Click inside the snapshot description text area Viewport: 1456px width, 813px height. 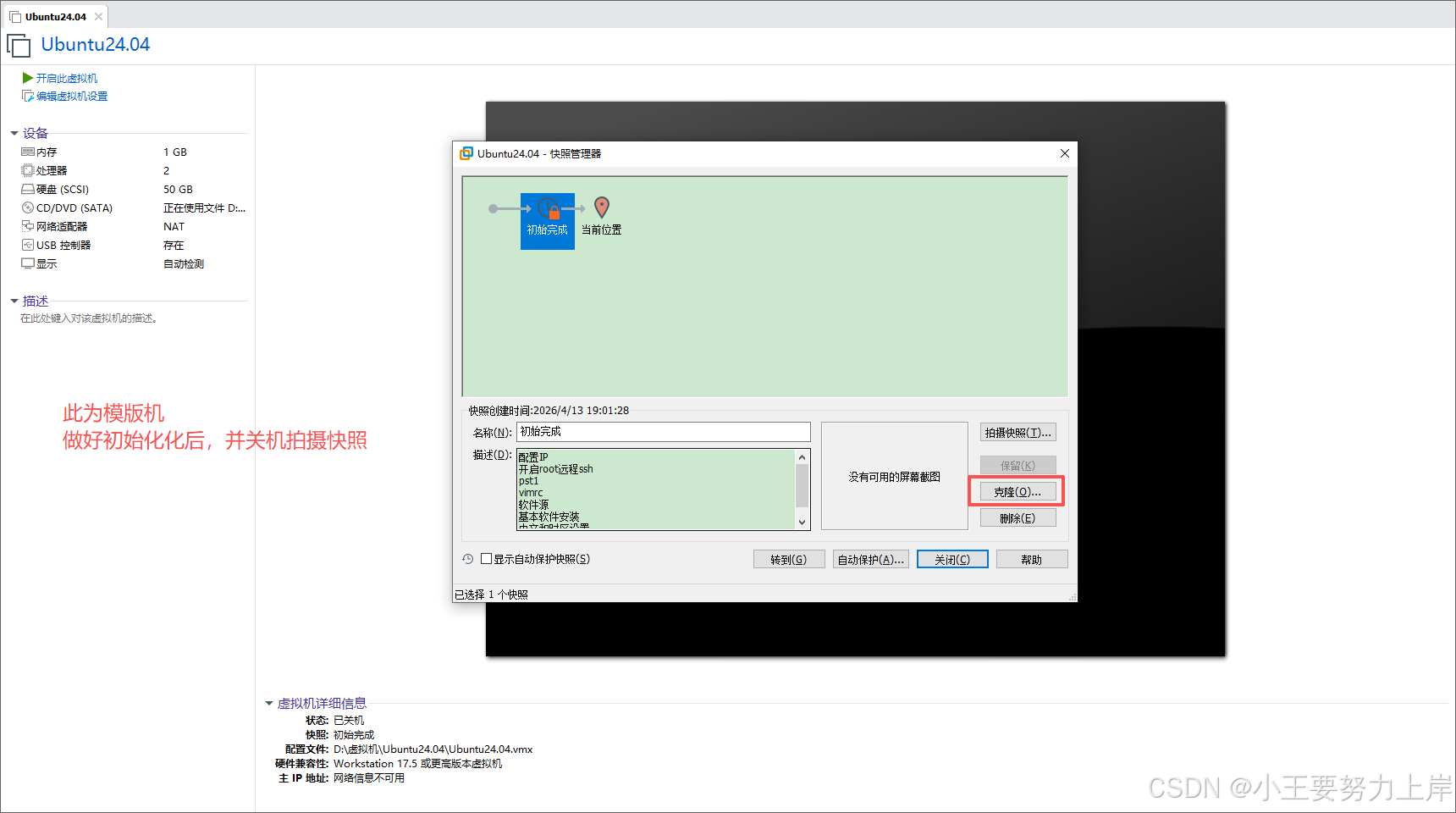coord(656,489)
